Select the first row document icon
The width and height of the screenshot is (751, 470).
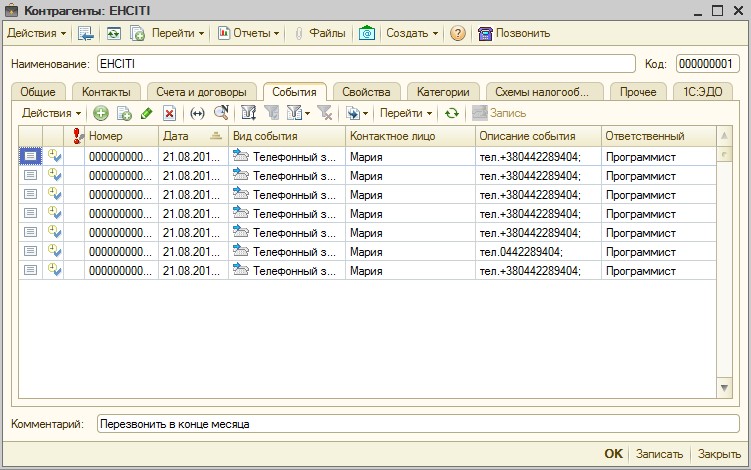[x=30, y=156]
